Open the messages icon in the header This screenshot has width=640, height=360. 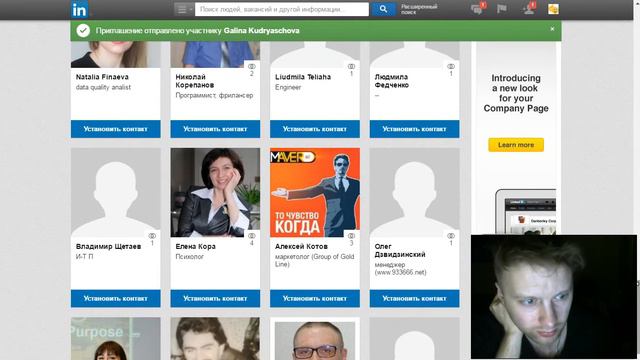point(477,9)
